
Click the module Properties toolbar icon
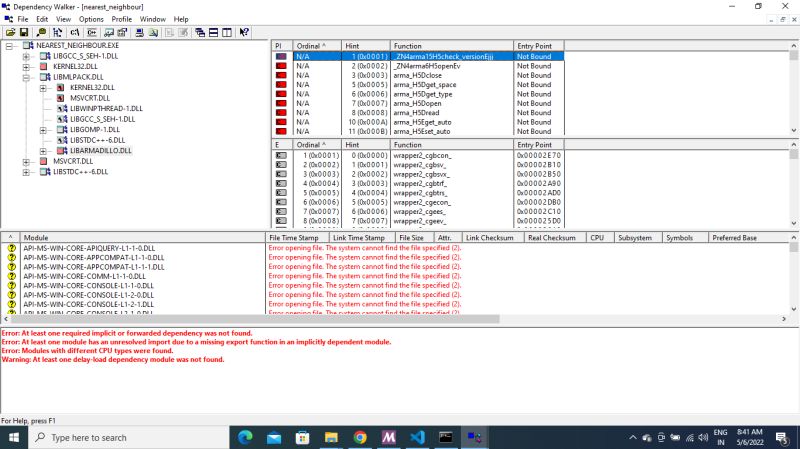click(x=122, y=32)
